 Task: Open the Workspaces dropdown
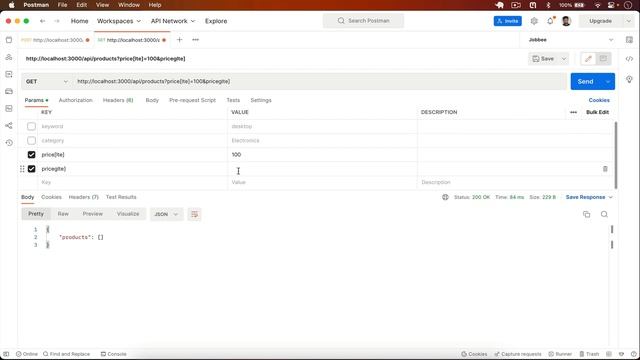click(x=119, y=21)
